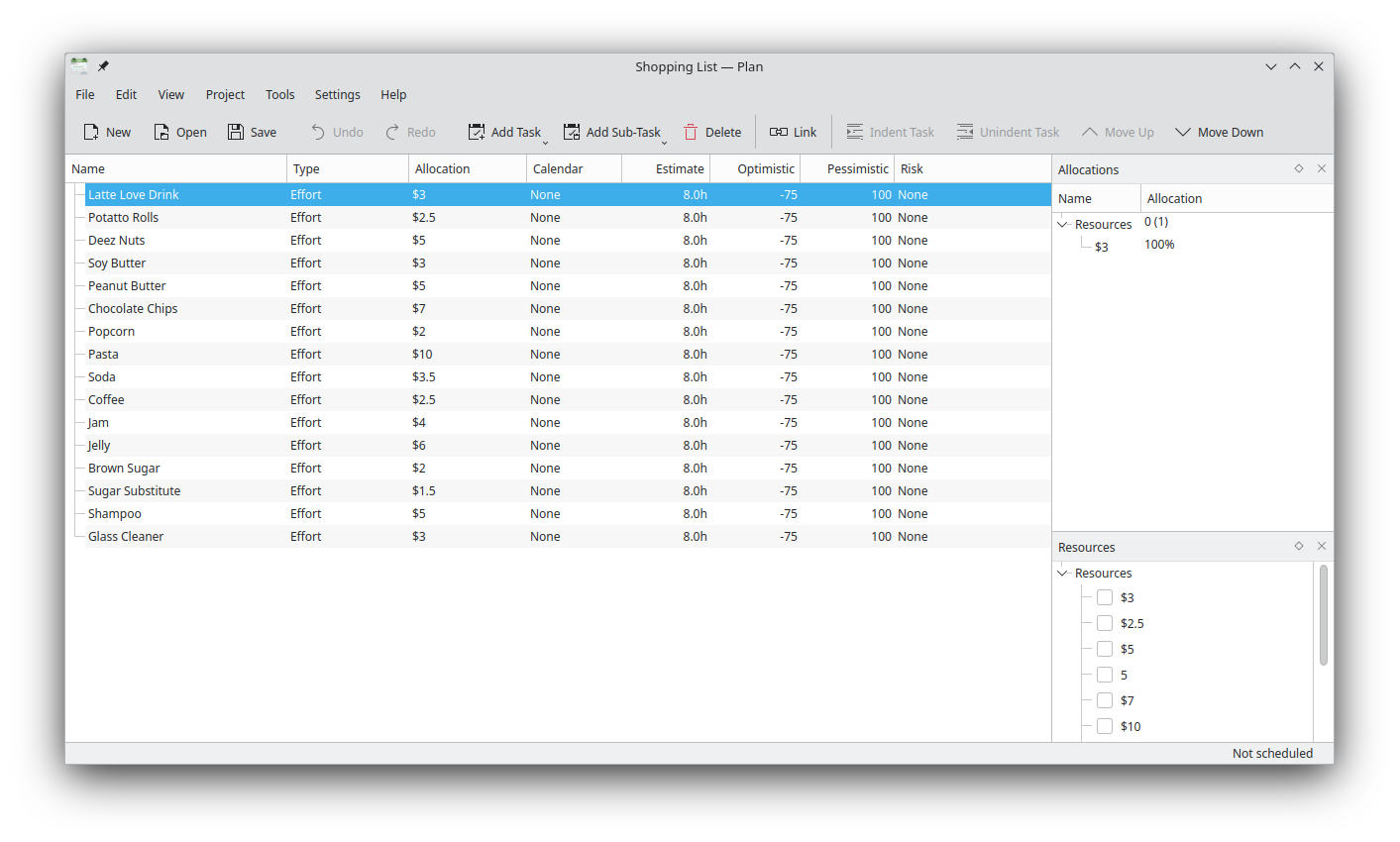The width and height of the screenshot is (1400, 842).
Task: Click the Add Task icon
Action: point(477,132)
